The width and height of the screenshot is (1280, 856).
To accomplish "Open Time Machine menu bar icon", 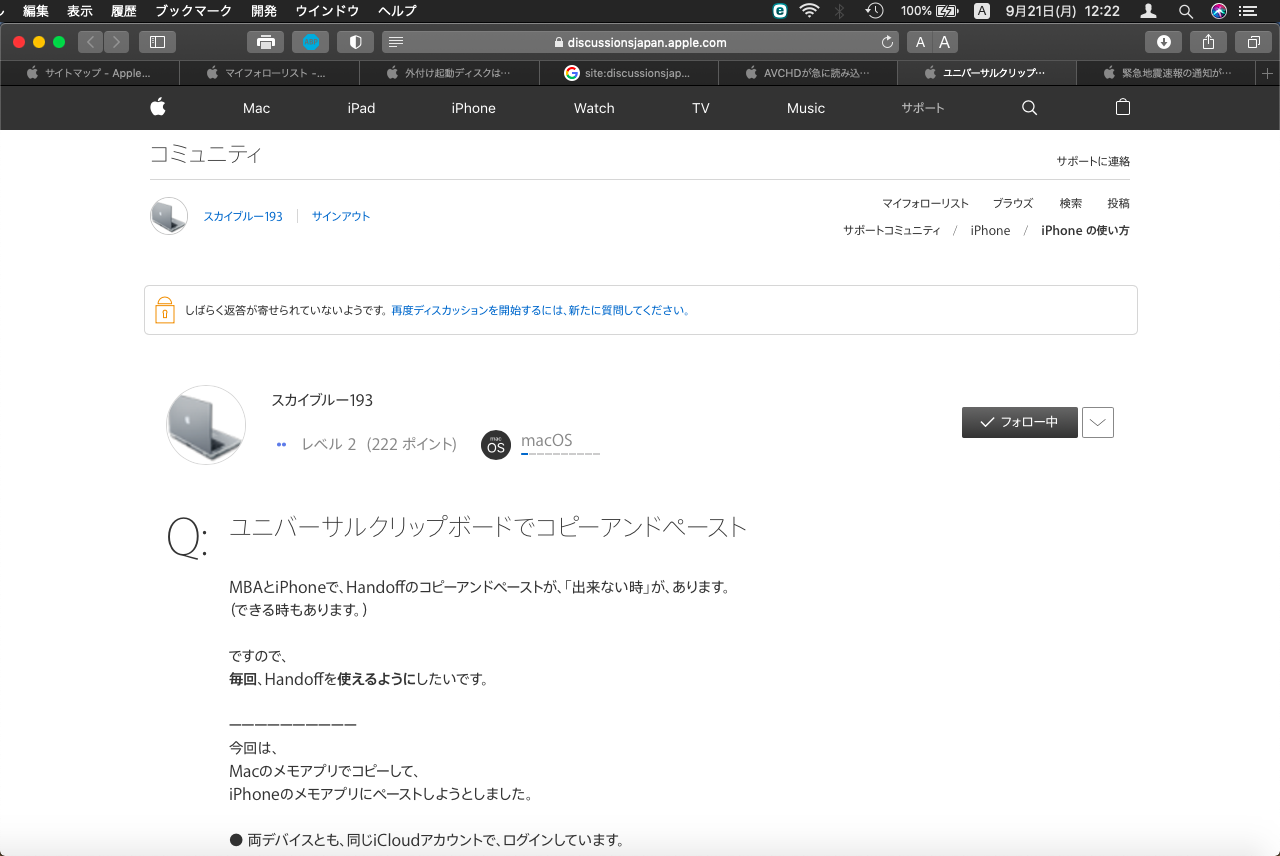I will tap(875, 11).
